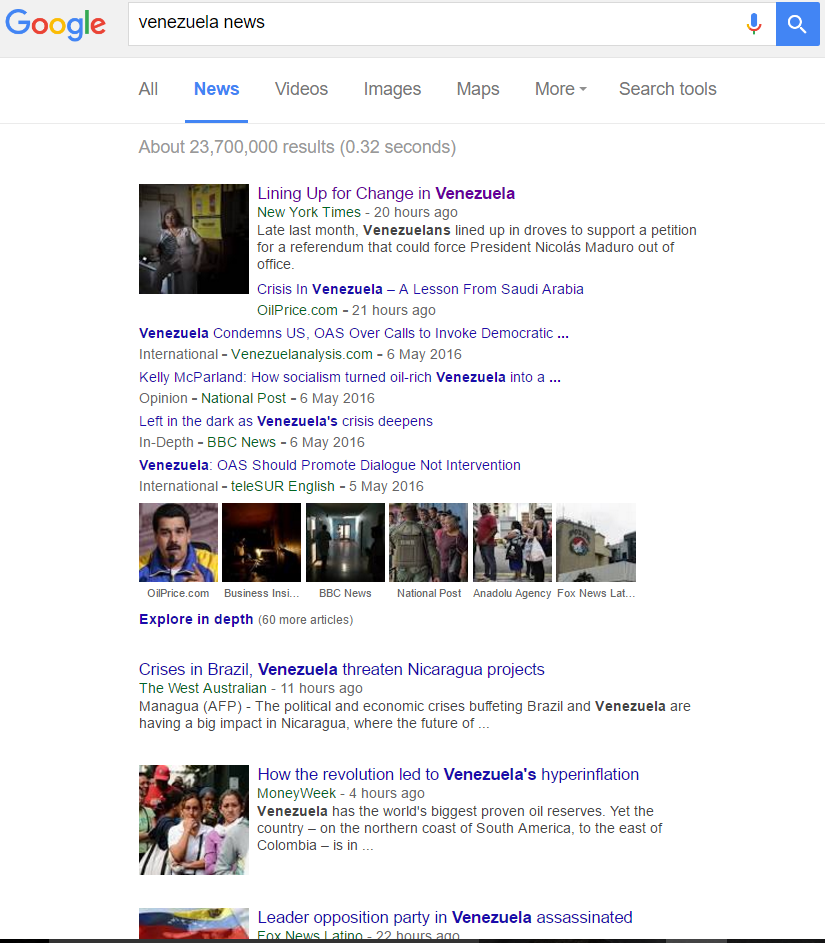Click the MoneyWeek article crowd thumbnail
Viewport: 825px width, 943px height.
coord(194,820)
